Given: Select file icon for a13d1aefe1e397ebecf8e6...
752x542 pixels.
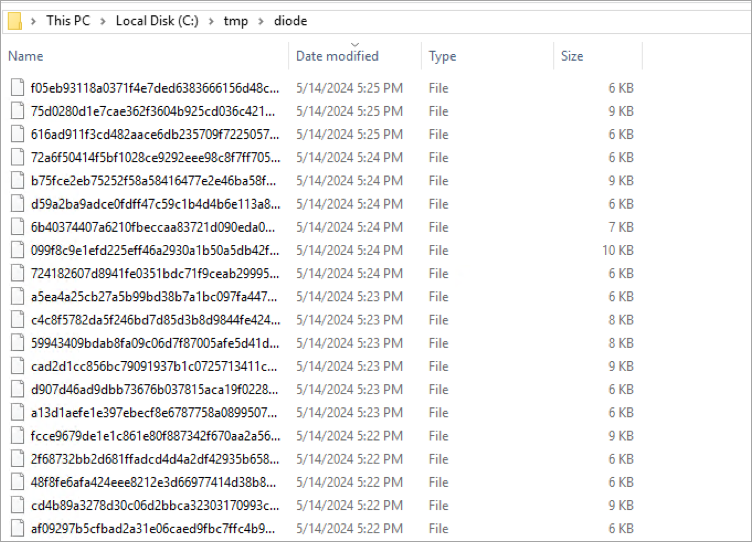Looking at the screenshot, I should click(x=18, y=412).
